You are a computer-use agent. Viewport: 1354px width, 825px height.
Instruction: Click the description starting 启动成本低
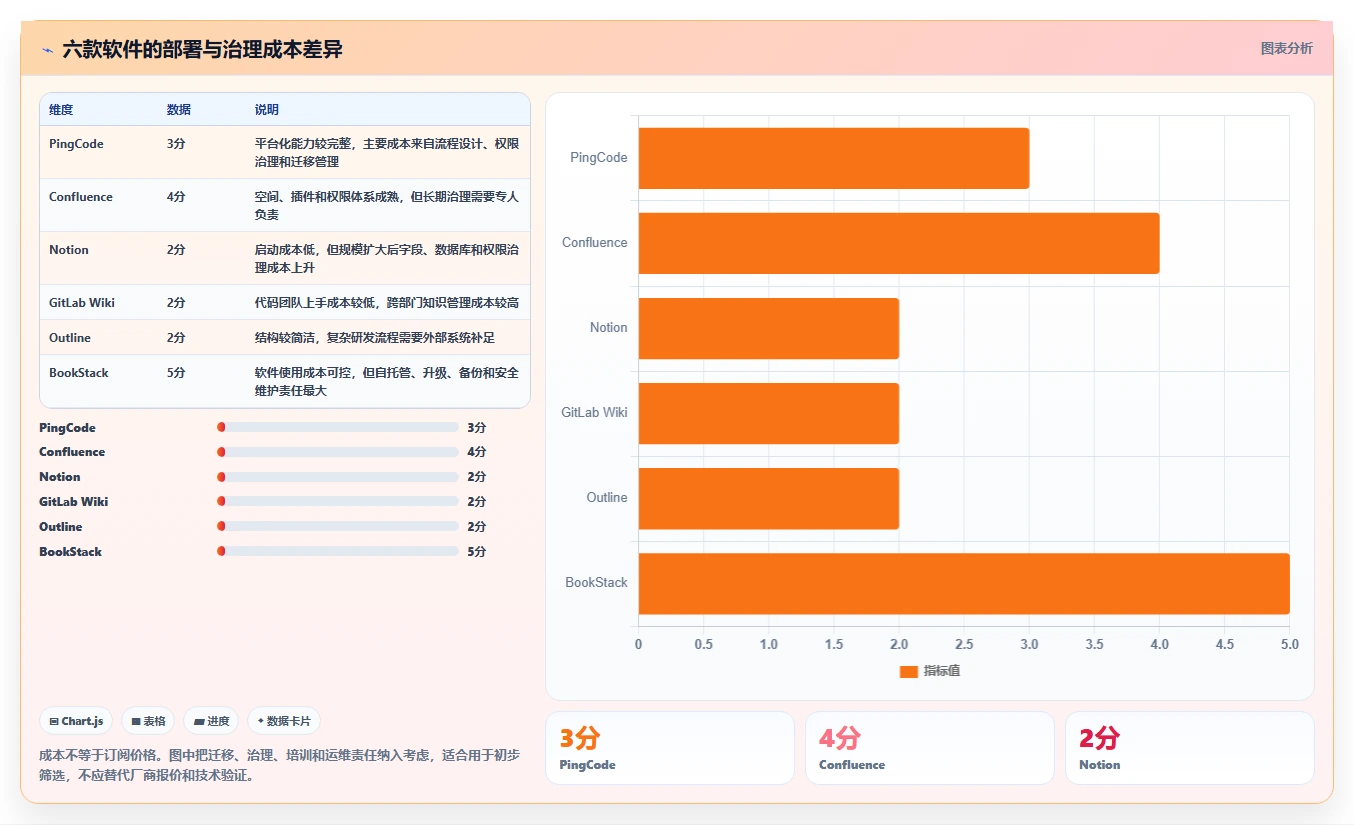click(x=387, y=259)
